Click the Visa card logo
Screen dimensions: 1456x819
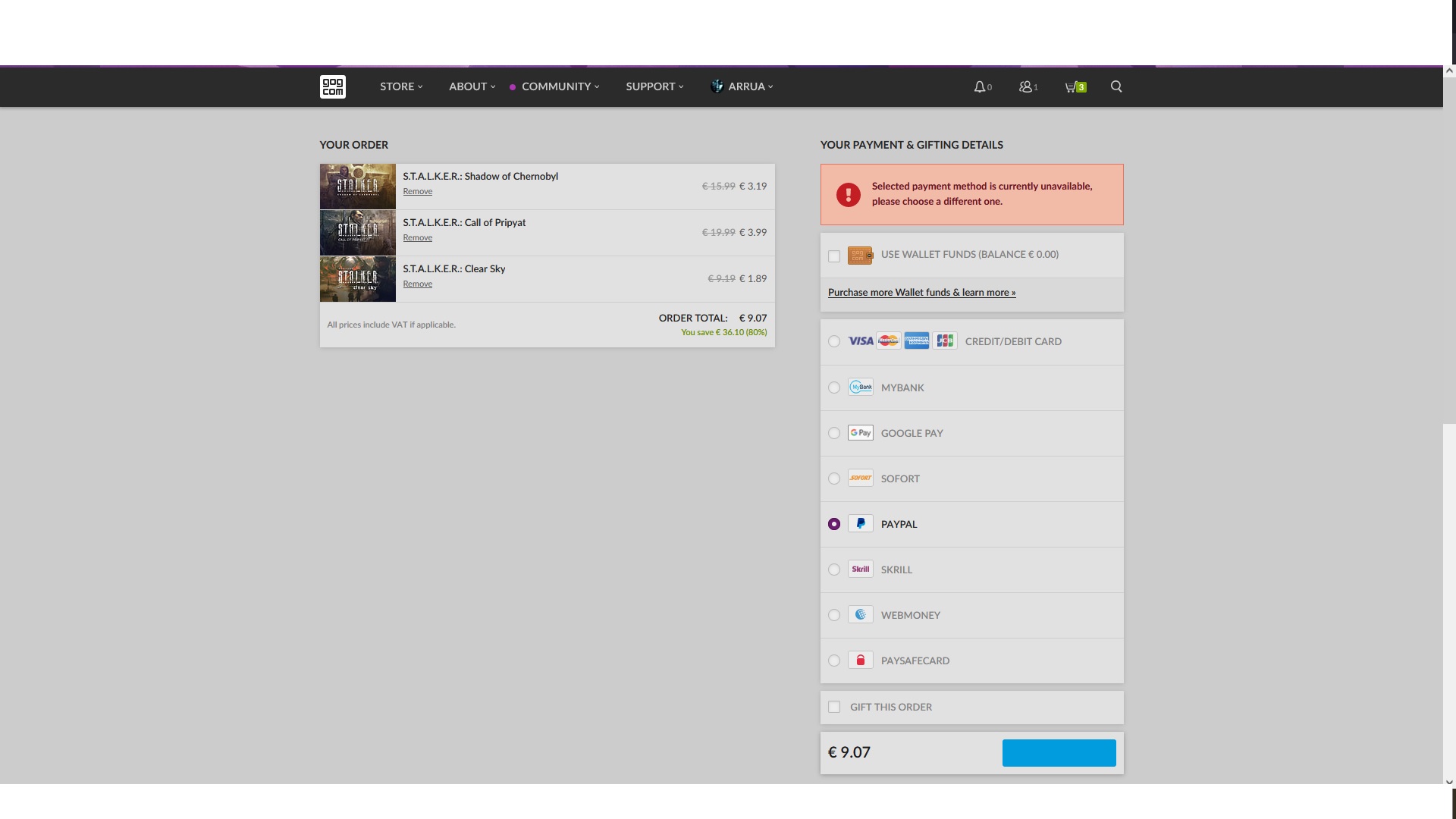point(861,341)
